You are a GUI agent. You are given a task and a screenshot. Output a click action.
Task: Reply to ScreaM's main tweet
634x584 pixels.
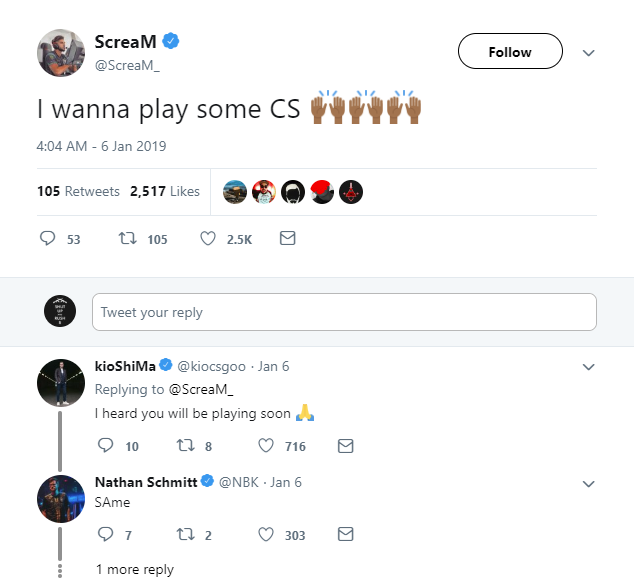47,239
